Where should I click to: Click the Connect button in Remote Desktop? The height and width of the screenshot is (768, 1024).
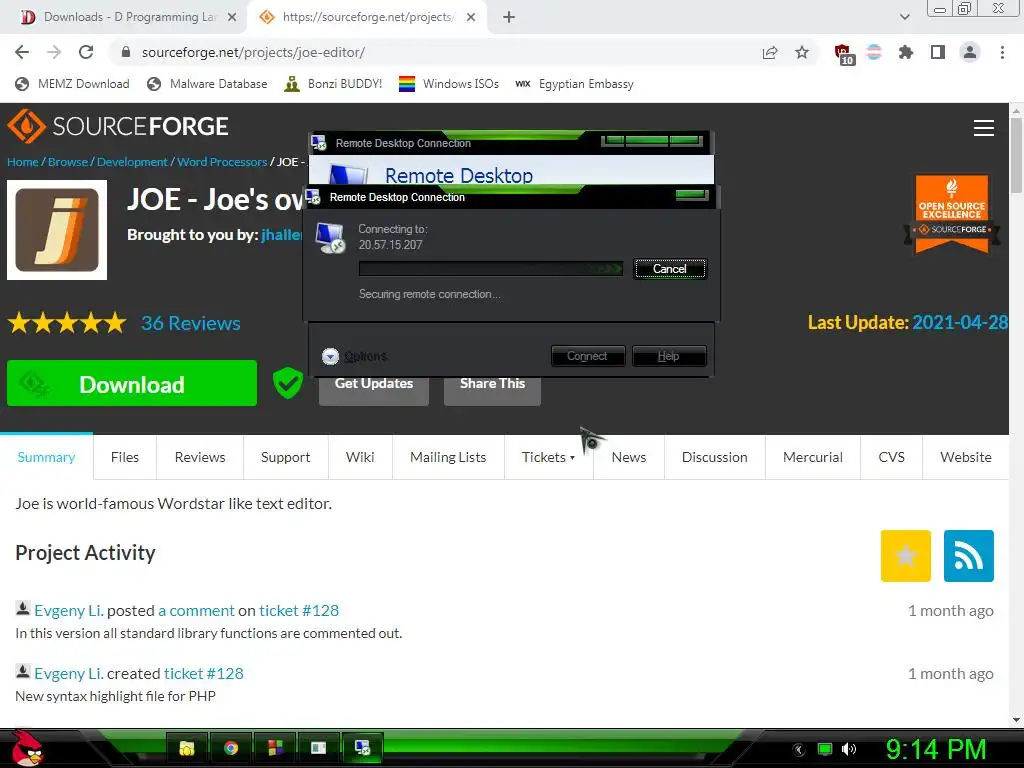pyautogui.click(x=587, y=356)
